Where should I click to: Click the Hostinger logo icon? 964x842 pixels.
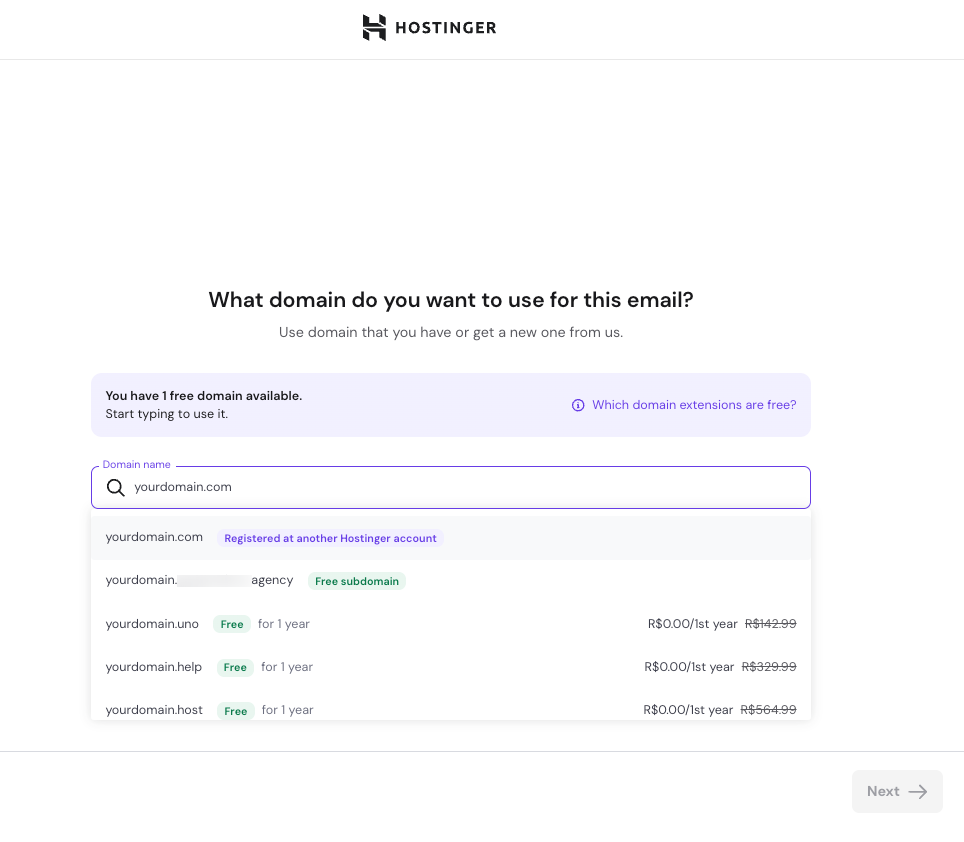[374, 27]
